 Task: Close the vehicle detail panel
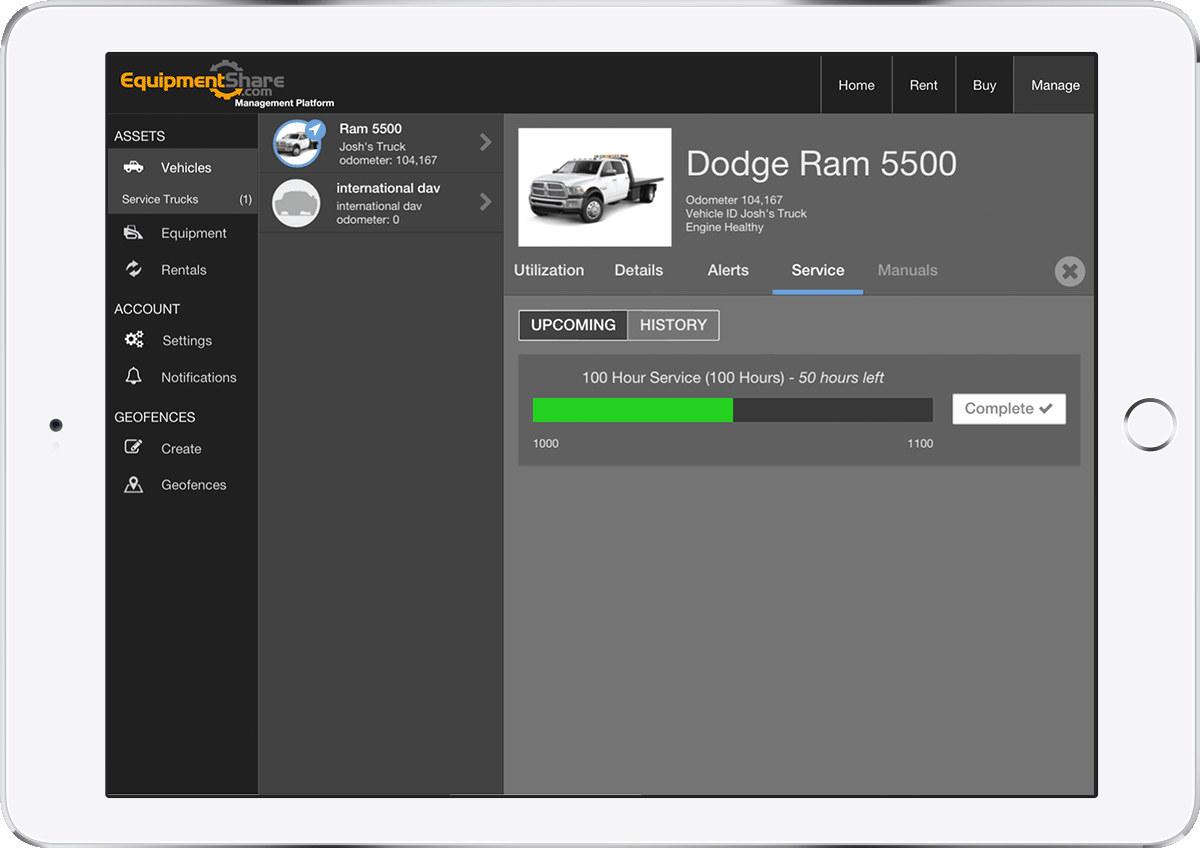point(1069,271)
